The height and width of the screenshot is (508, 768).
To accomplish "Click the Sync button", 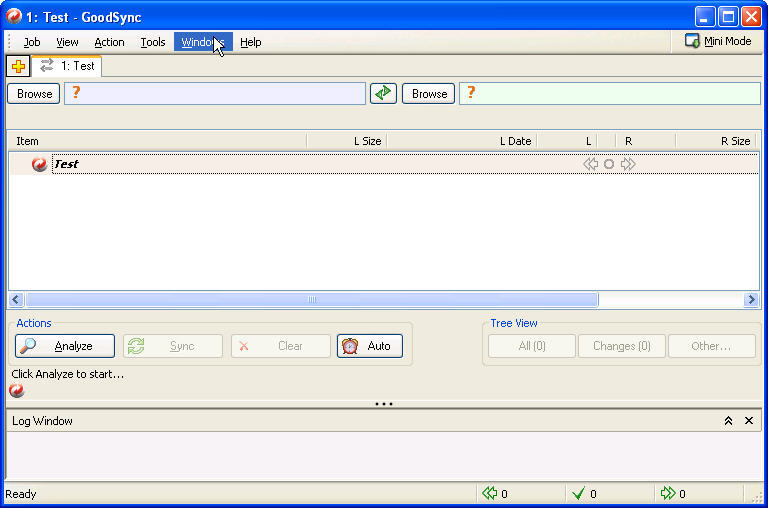I will pyautogui.click(x=173, y=346).
